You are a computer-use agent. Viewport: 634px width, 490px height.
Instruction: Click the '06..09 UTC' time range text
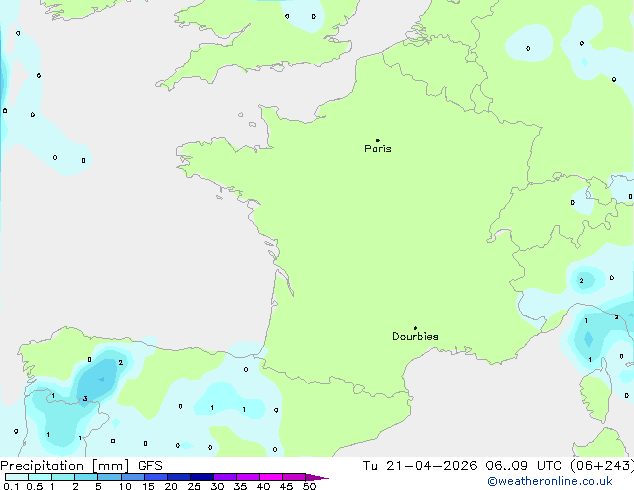pyautogui.click(x=524, y=466)
